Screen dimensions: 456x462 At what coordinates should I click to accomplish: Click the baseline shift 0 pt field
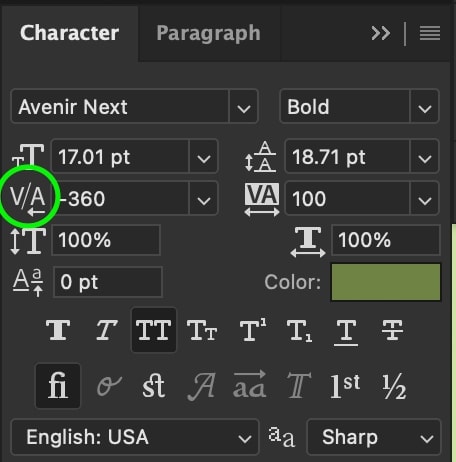click(108, 282)
